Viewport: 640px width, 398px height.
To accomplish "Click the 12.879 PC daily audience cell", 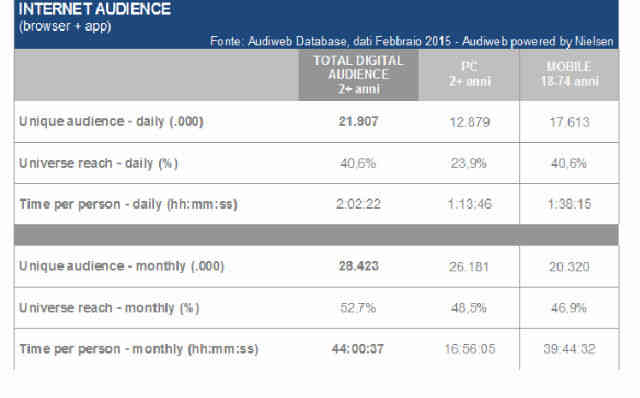I will 469,122.
